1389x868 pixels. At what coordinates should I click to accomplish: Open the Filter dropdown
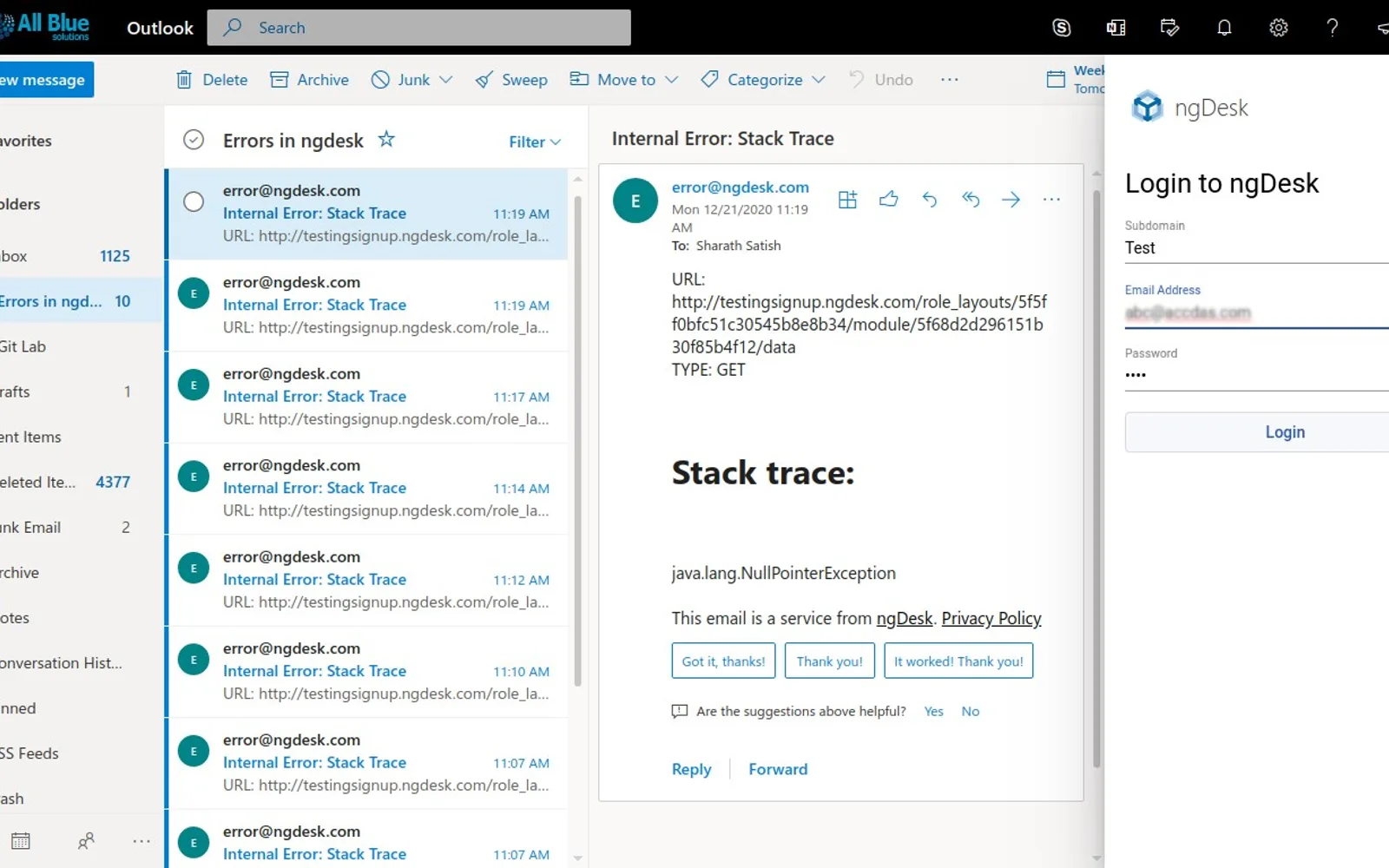coord(535,141)
